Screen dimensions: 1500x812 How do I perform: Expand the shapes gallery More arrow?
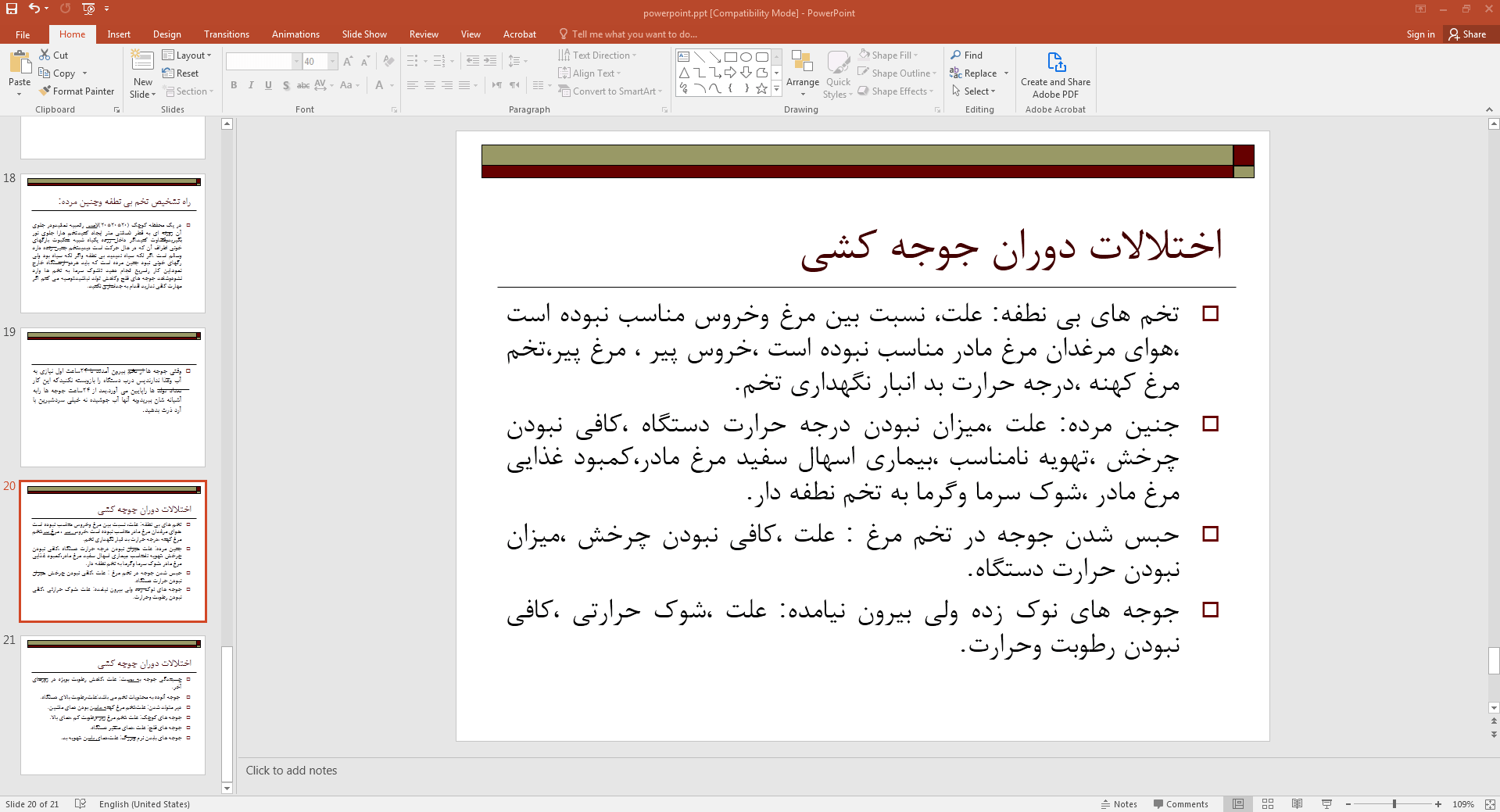pyautogui.click(x=776, y=88)
